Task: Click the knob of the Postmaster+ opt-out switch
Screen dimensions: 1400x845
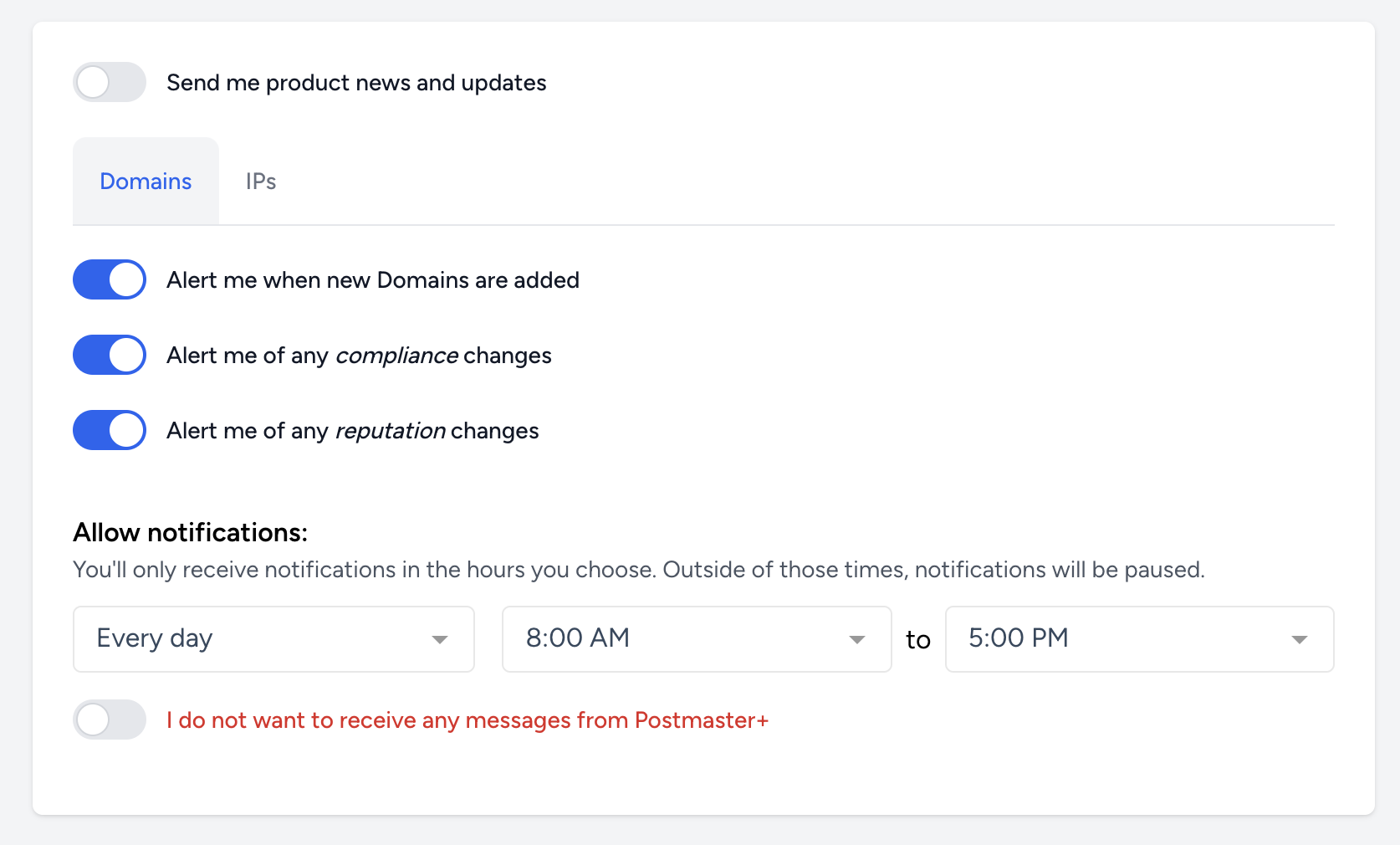Action: (95, 720)
